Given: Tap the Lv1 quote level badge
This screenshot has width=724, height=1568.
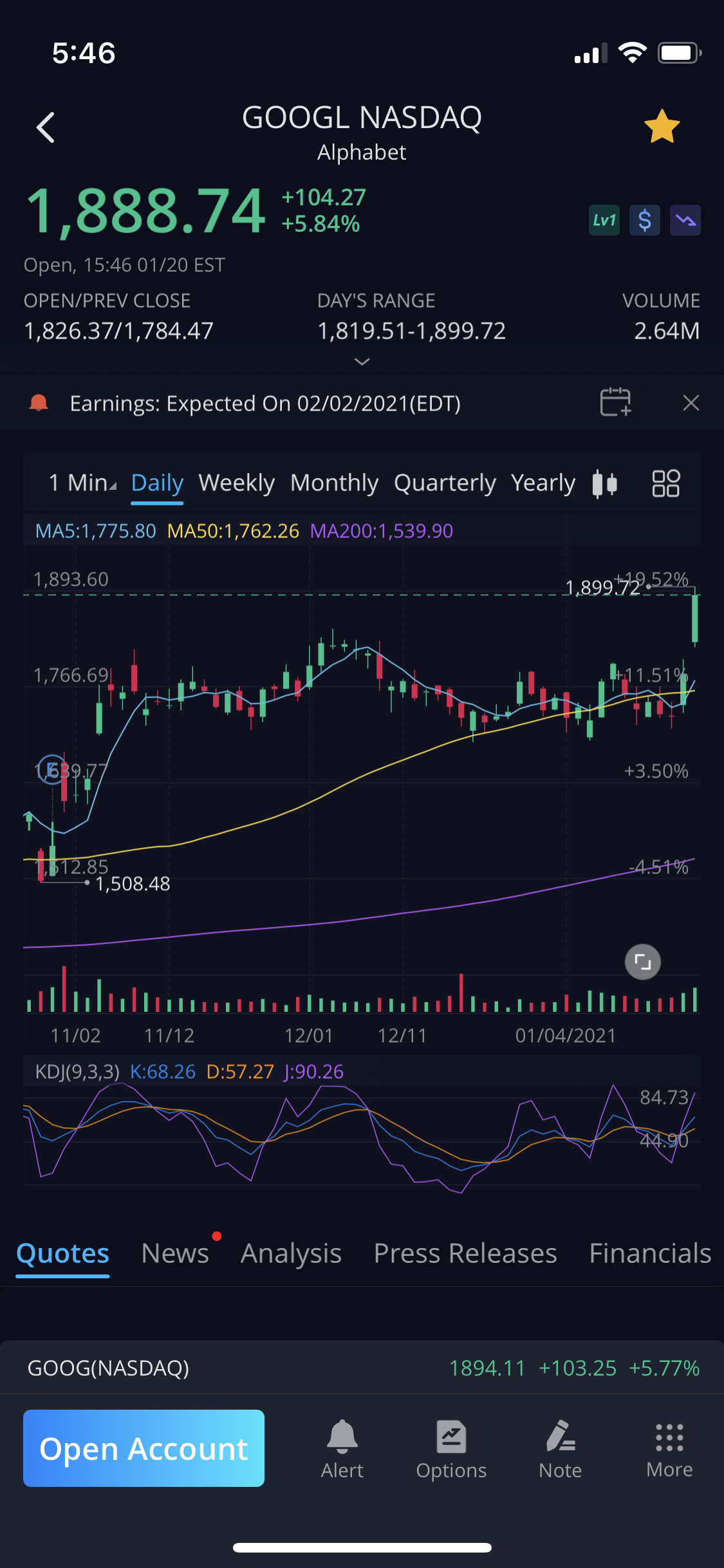Looking at the screenshot, I should coord(604,221).
